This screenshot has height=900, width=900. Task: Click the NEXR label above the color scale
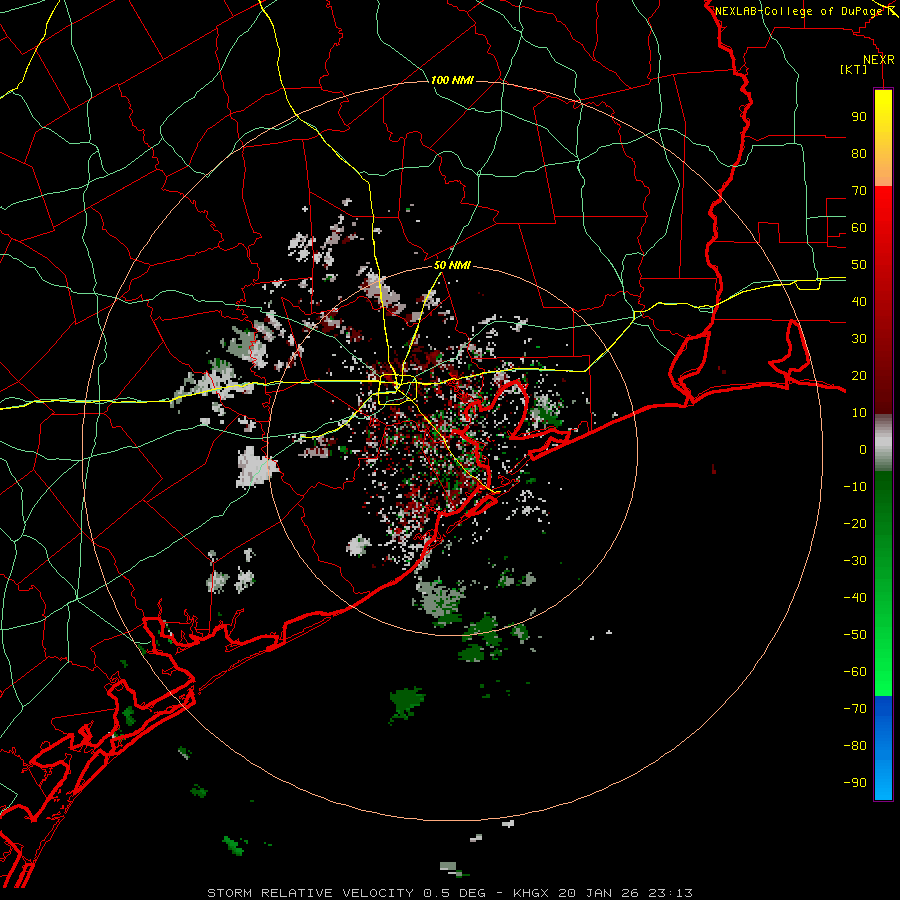[879, 60]
